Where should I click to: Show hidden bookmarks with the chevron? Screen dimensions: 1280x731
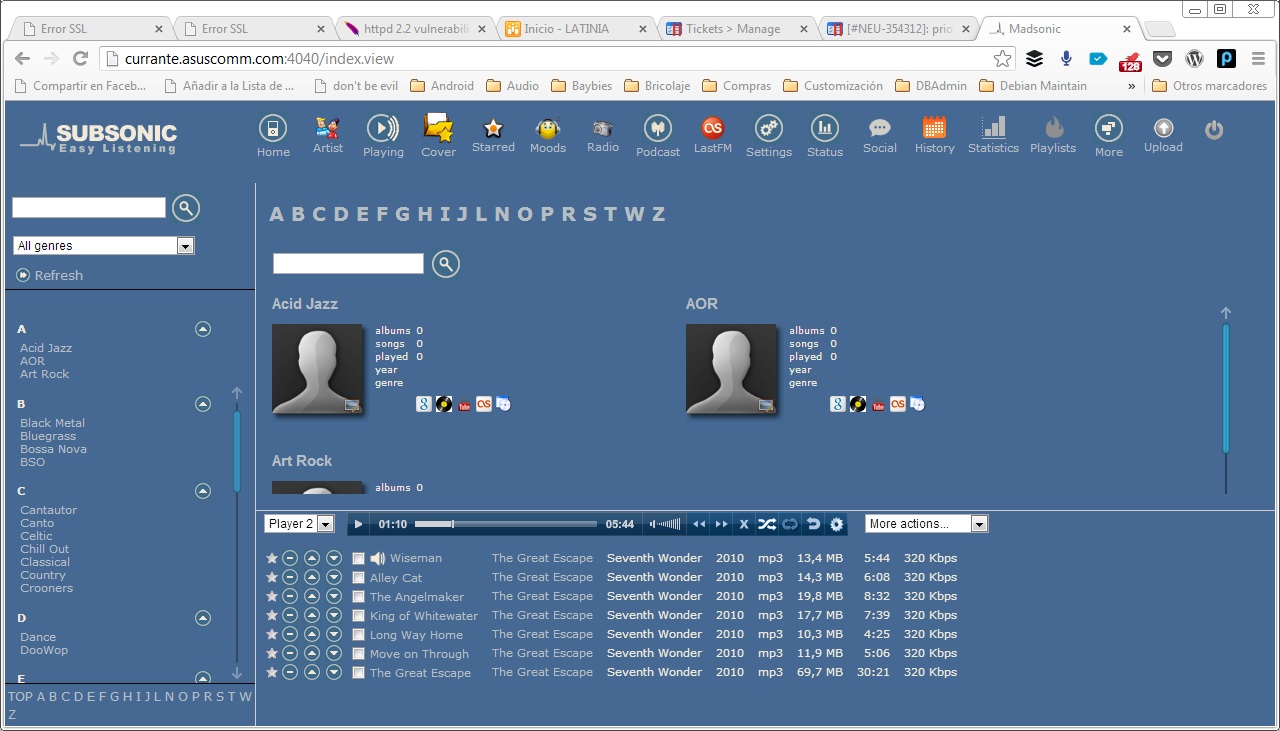click(1131, 86)
